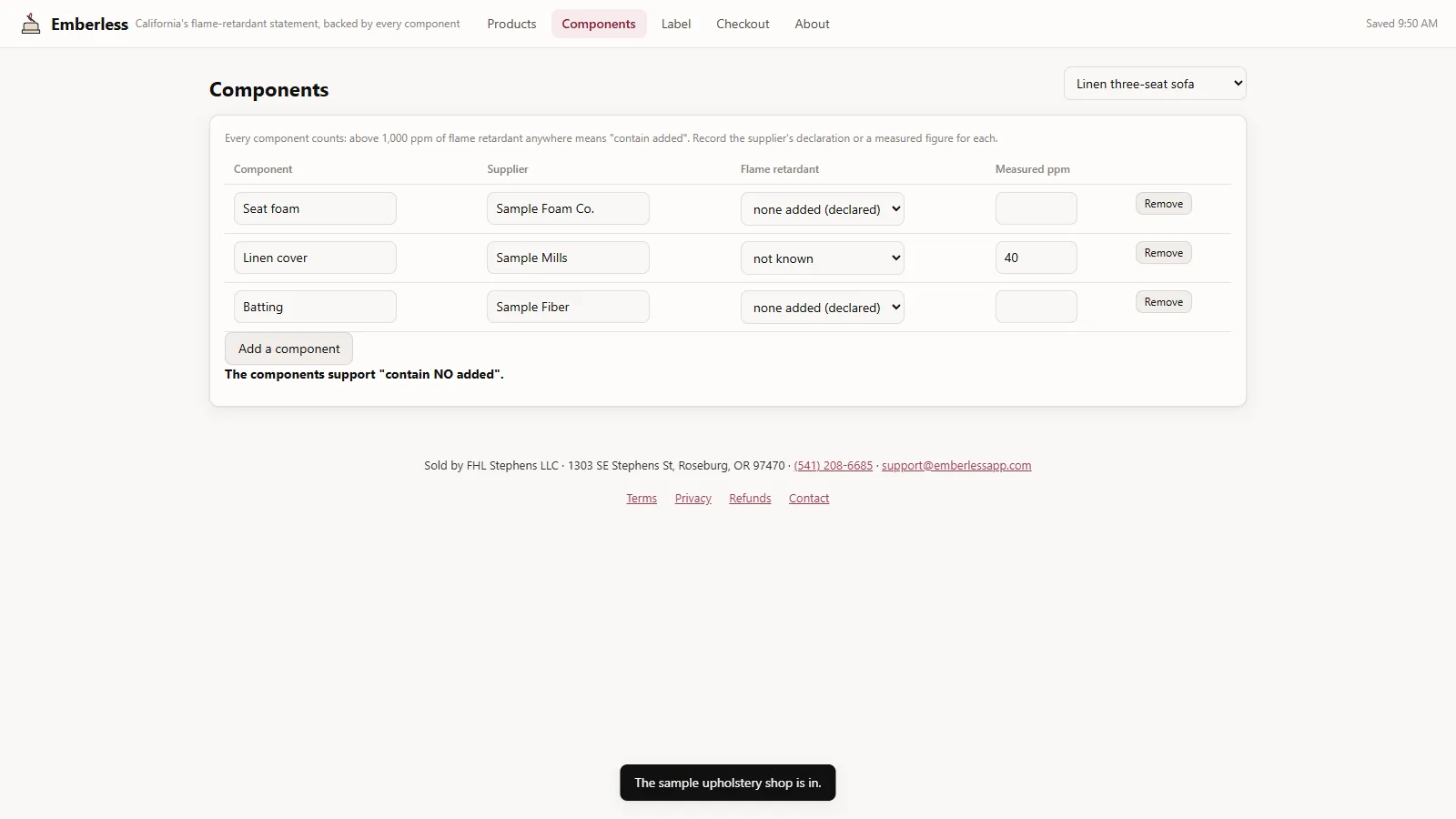Open the Privacy link

693,498
